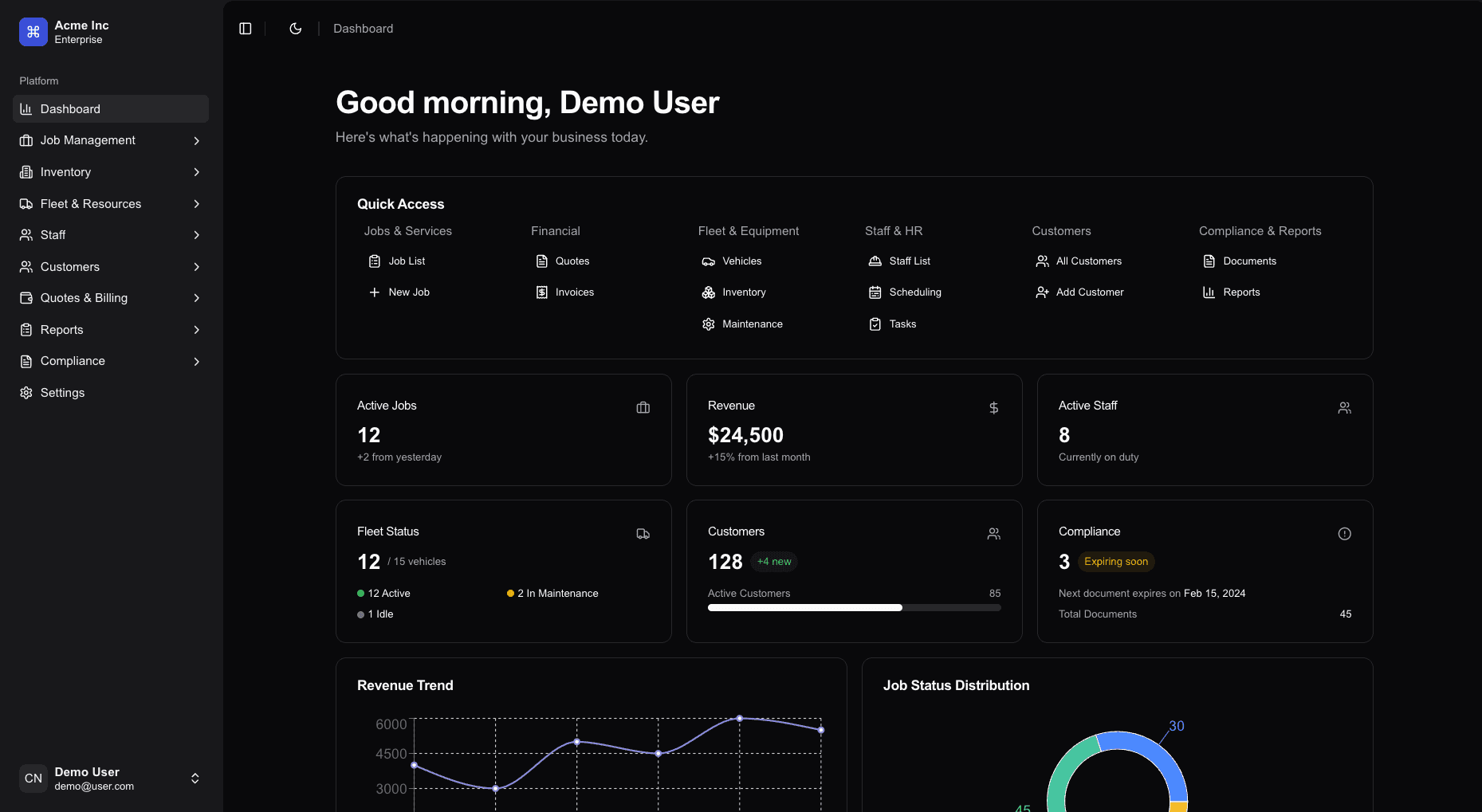Click the Maintenance gear icon

pyautogui.click(x=709, y=324)
